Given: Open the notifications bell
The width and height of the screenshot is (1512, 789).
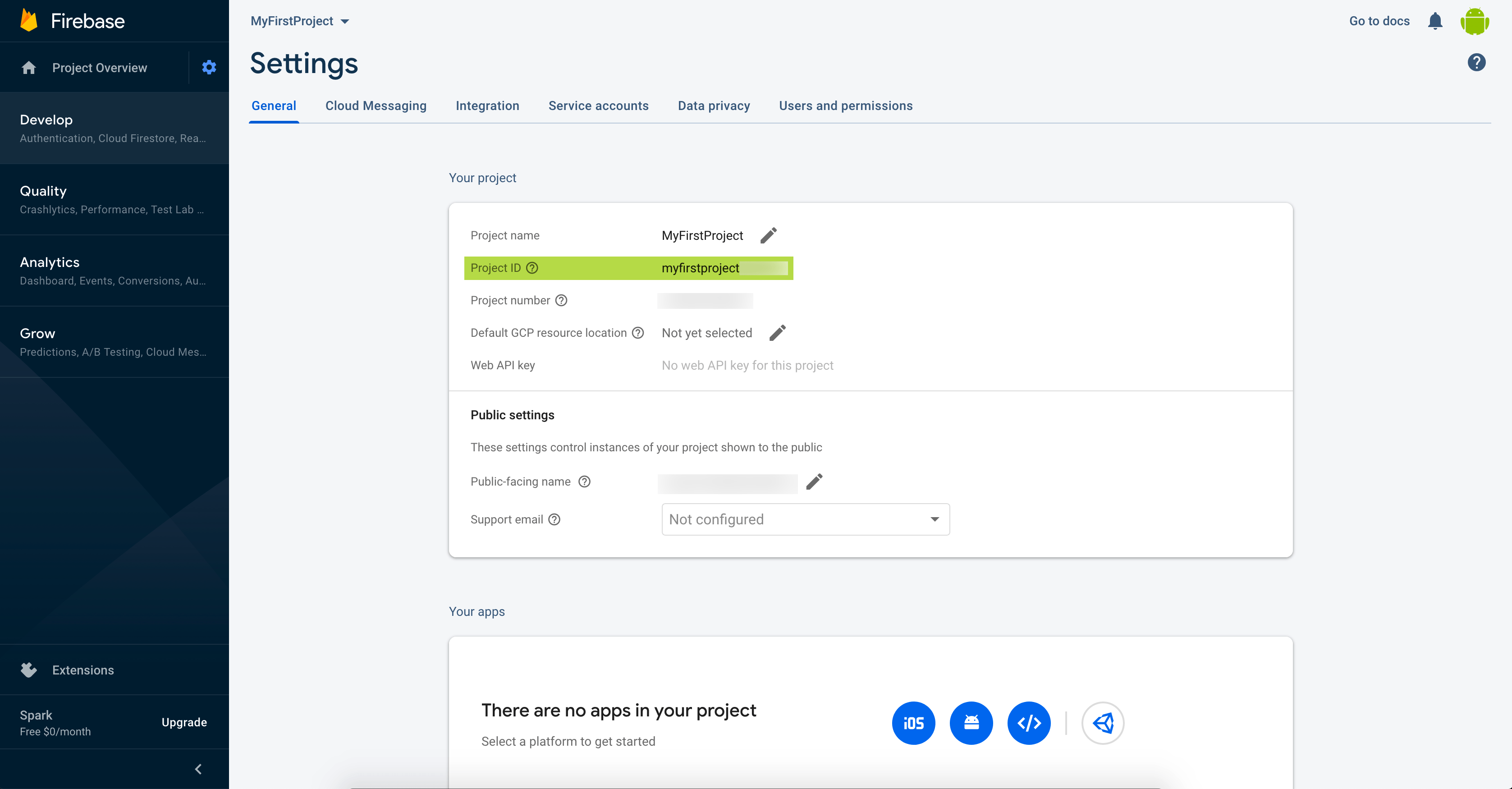Looking at the screenshot, I should [x=1435, y=21].
